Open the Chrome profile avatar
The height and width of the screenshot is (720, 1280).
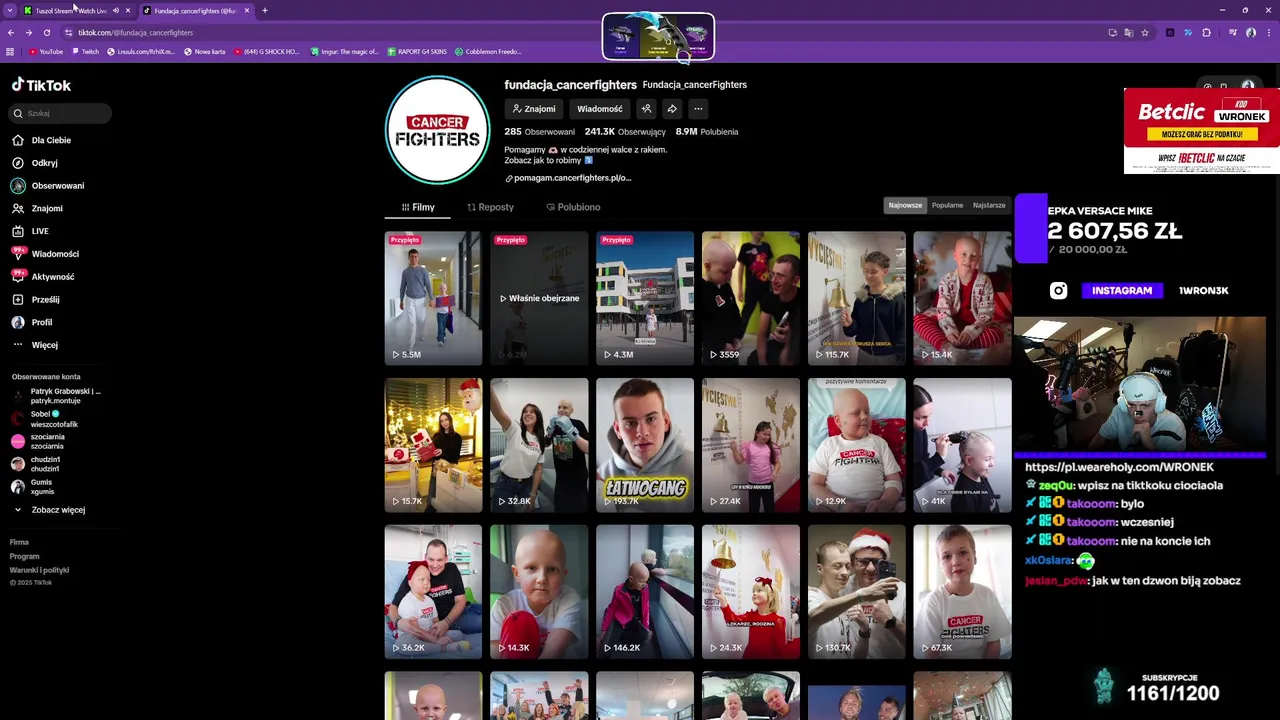pyautogui.click(x=1250, y=32)
